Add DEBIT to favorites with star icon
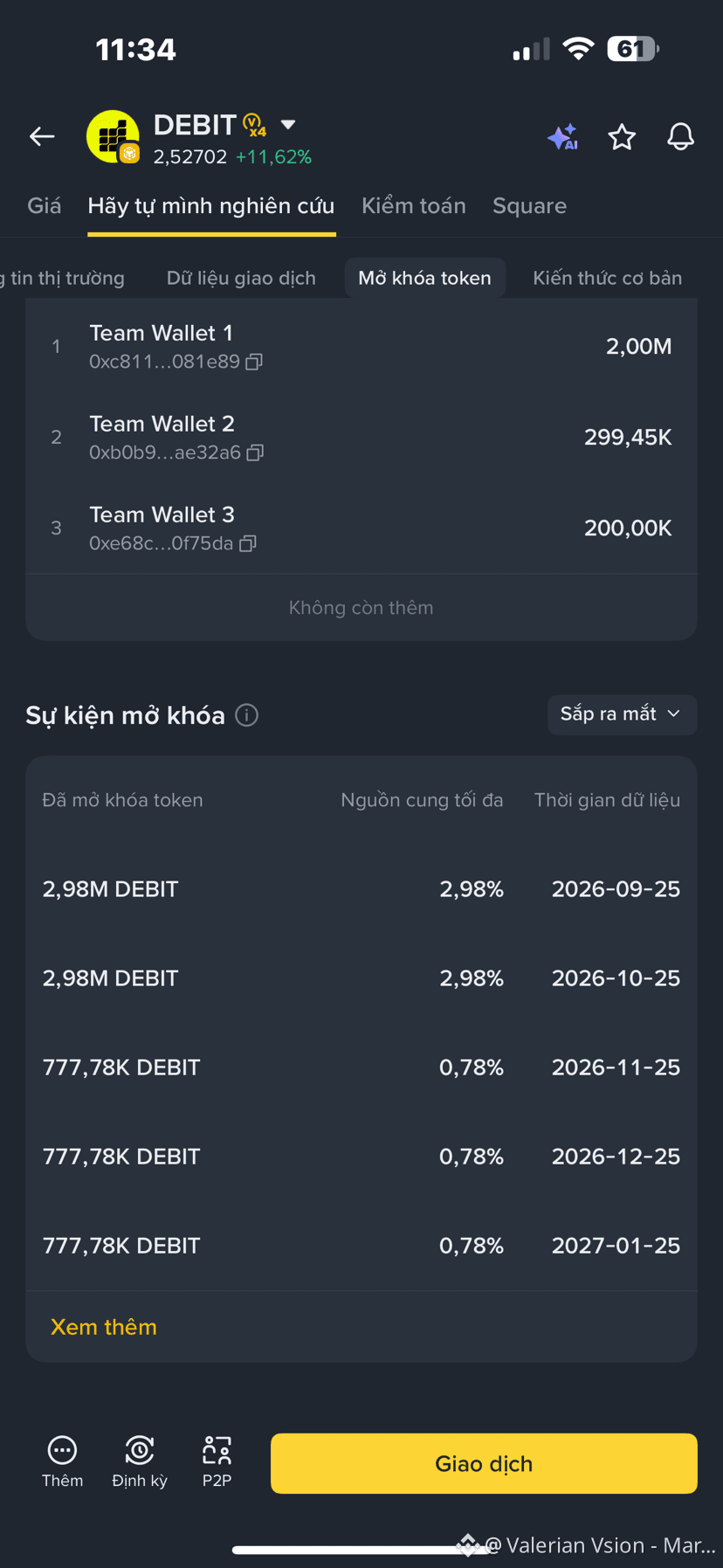 pyautogui.click(x=622, y=136)
